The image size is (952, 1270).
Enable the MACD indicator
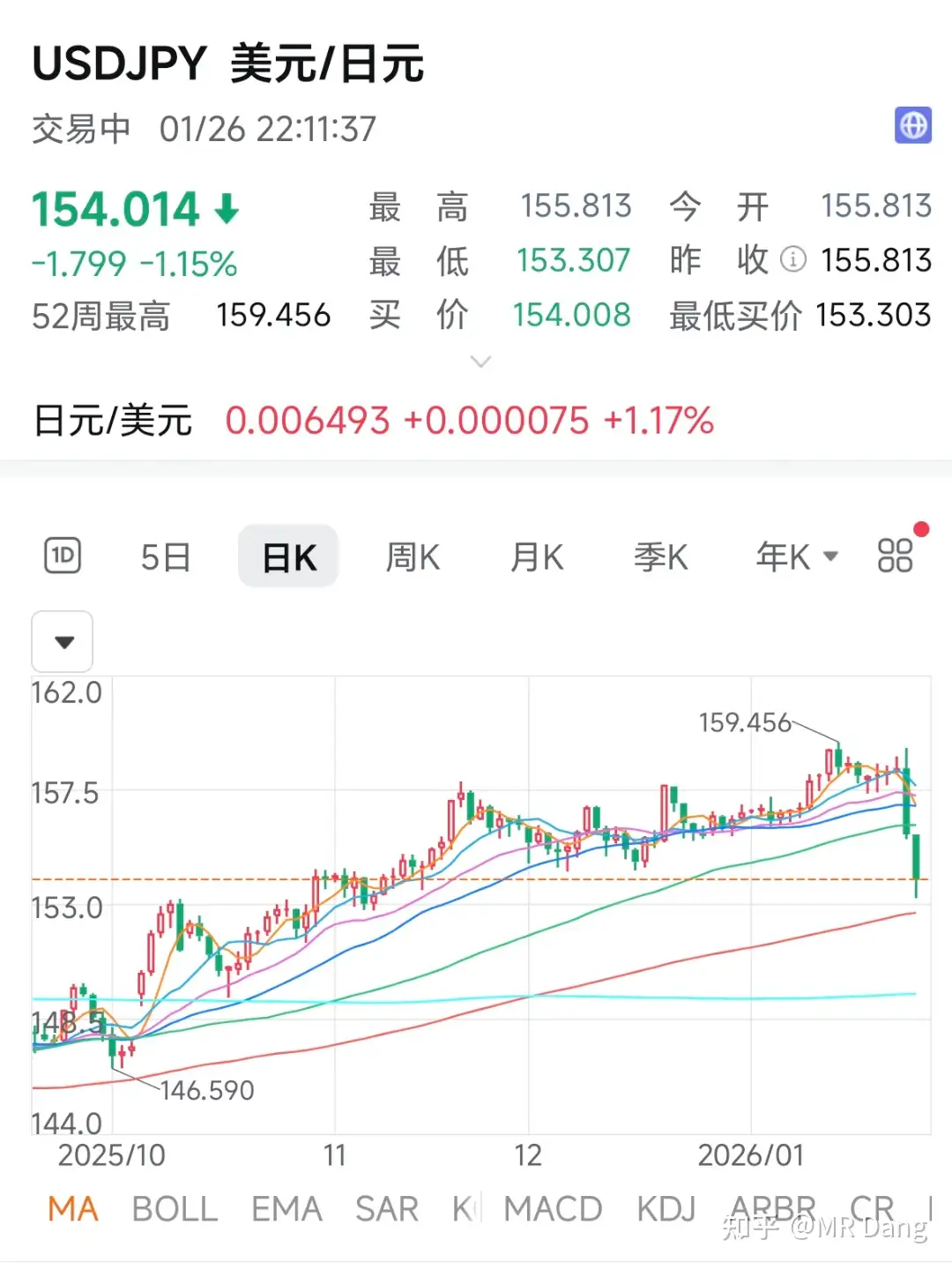554,1207
